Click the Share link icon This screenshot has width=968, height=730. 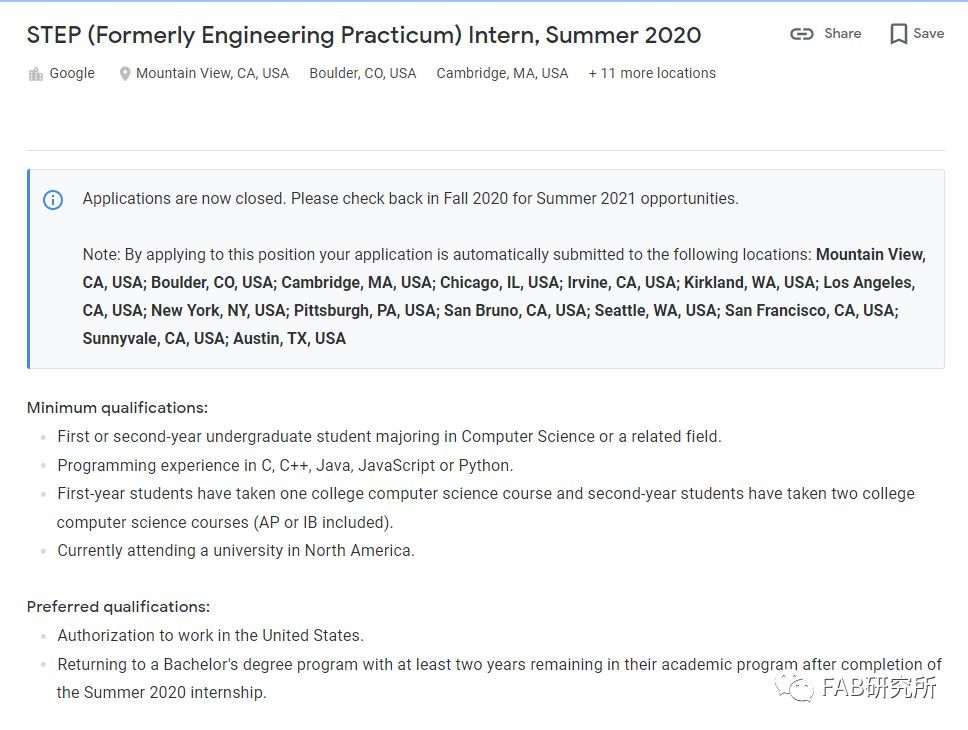pyautogui.click(x=801, y=34)
